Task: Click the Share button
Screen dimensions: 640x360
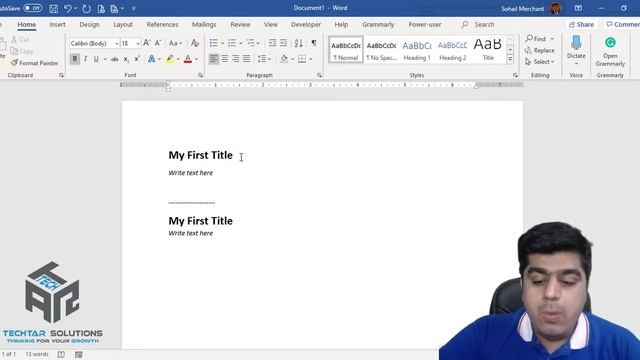Action: [581, 24]
